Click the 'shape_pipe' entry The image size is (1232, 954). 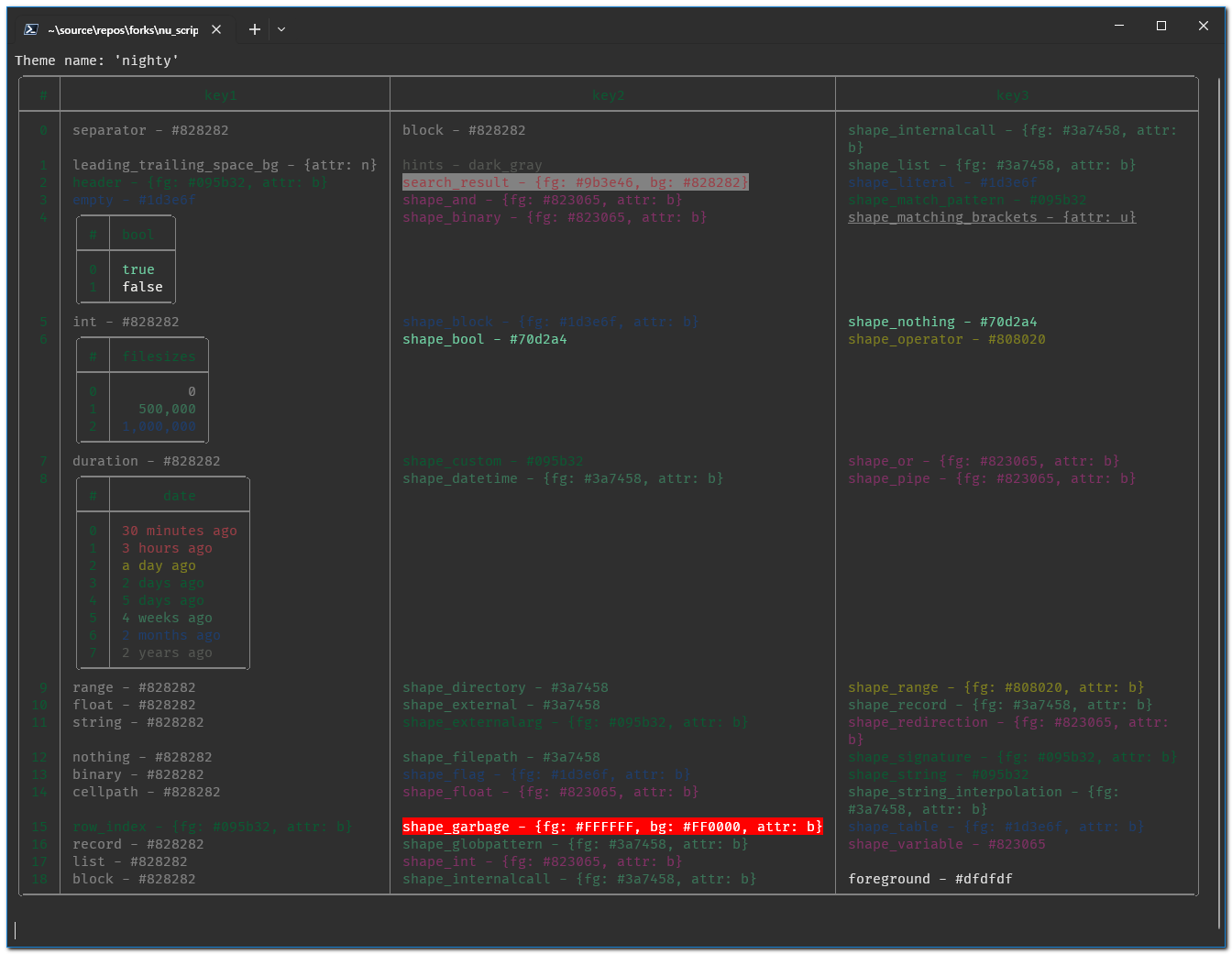point(992,478)
